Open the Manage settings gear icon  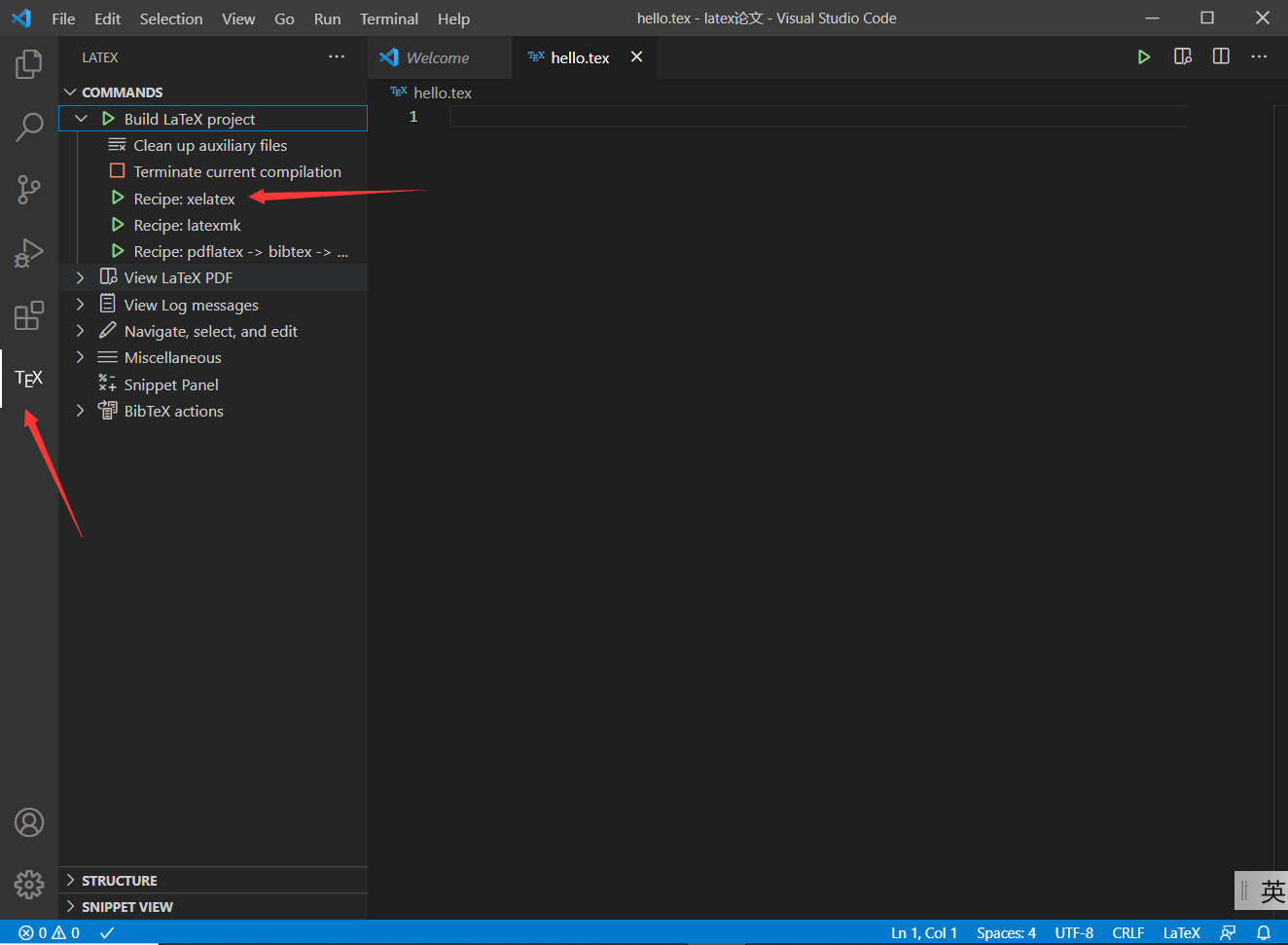pyautogui.click(x=28, y=884)
